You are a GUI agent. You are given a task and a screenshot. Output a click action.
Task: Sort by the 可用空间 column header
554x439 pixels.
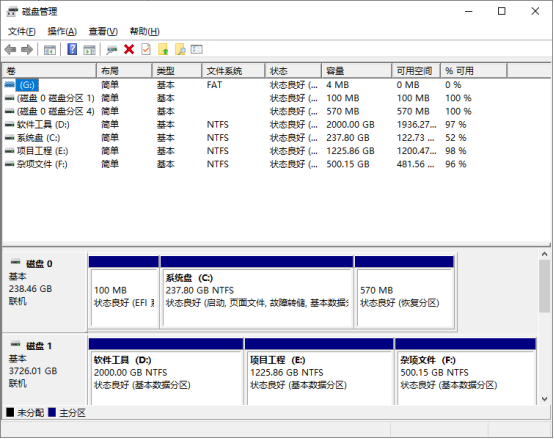pyautogui.click(x=416, y=71)
